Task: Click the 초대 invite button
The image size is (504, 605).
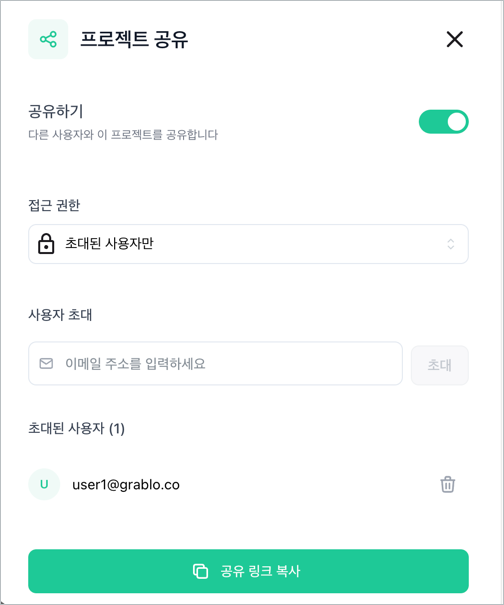Action: (x=440, y=365)
